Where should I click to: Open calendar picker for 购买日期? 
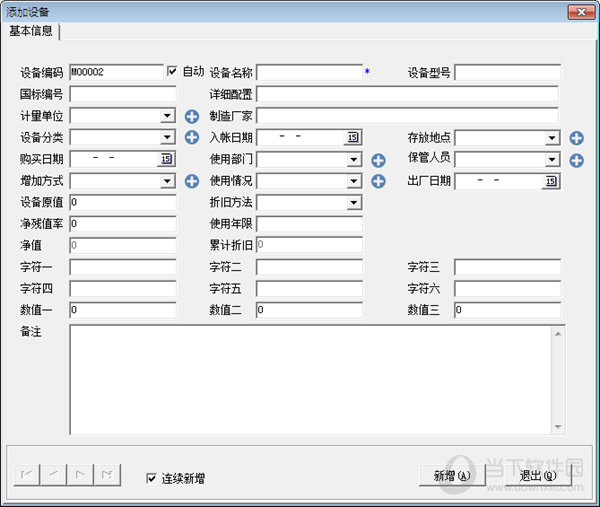tap(166, 159)
